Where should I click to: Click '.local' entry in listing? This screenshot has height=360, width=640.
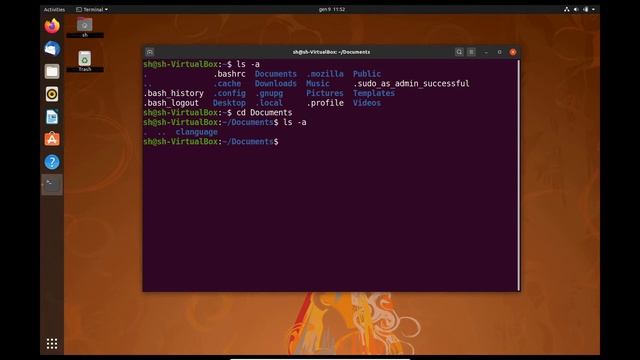point(269,103)
